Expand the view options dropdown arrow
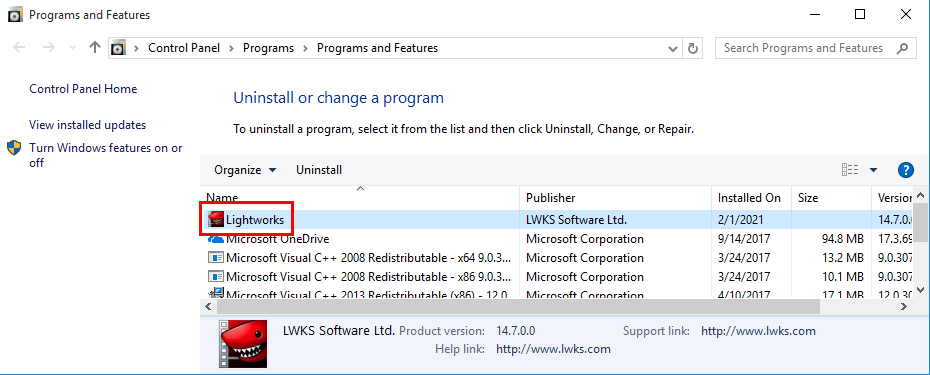Screen dimensions: 930x375 click(873, 170)
